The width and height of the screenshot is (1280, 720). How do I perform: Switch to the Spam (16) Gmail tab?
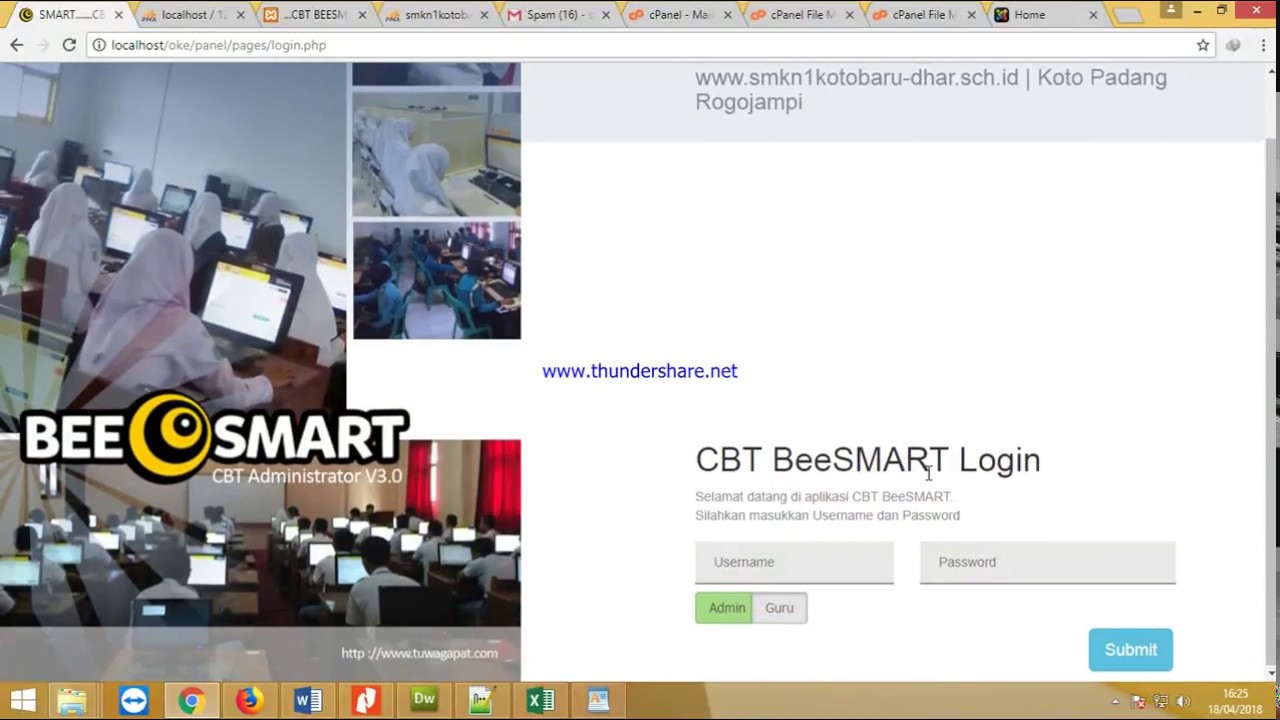click(x=558, y=15)
